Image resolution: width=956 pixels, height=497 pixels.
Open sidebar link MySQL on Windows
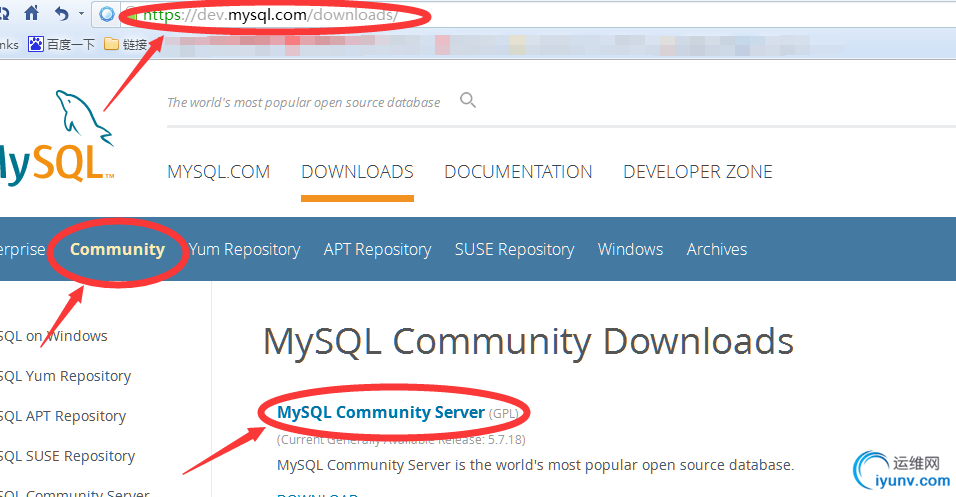(54, 336)
